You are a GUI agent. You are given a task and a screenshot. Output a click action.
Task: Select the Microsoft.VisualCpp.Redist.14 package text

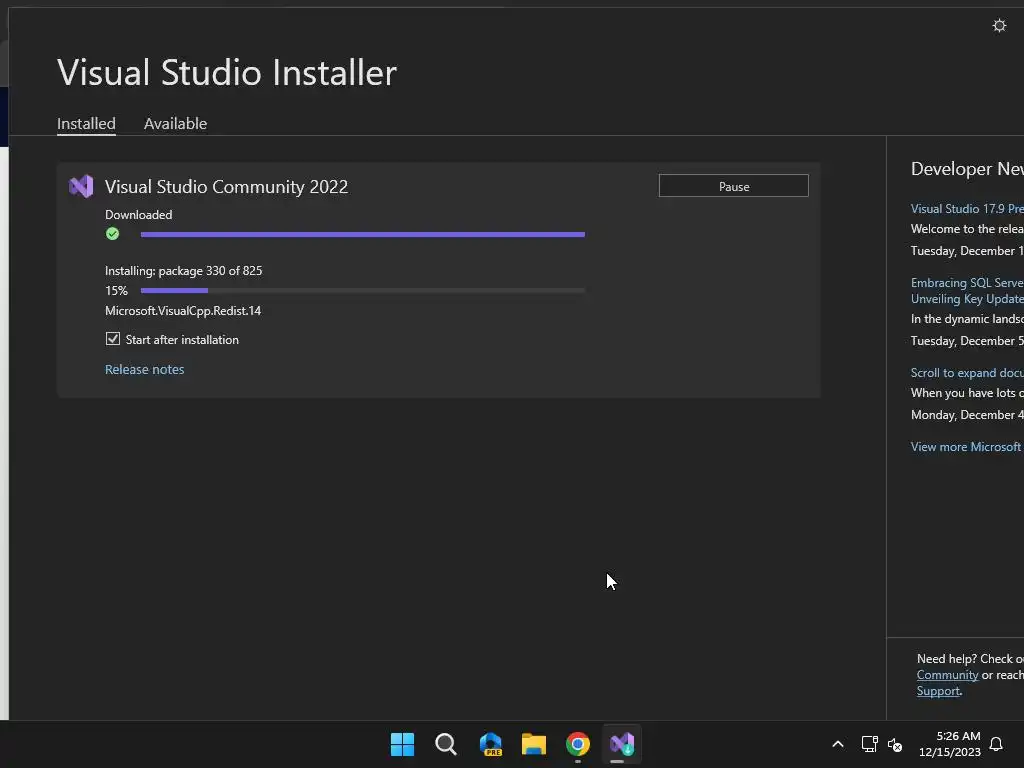pyautogui.click(x=183, y=311)
